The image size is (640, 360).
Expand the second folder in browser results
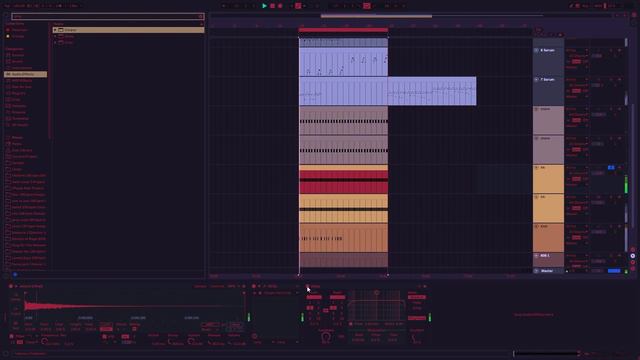coord(55,36)
